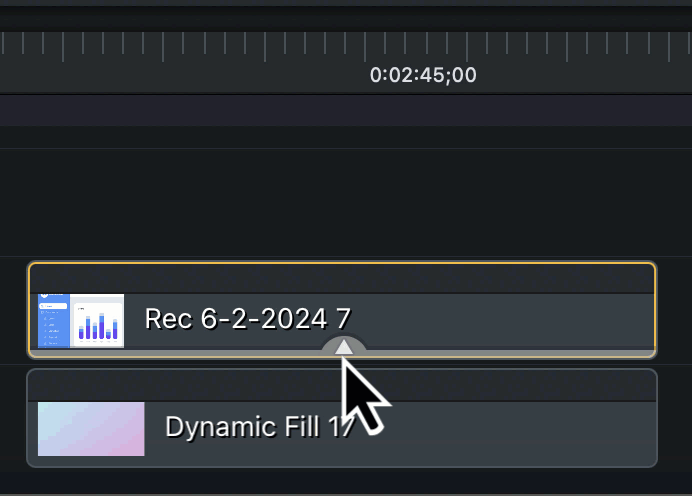
Task: Click the empty area below the Dynamic Fill track
Action: (346, 482)
